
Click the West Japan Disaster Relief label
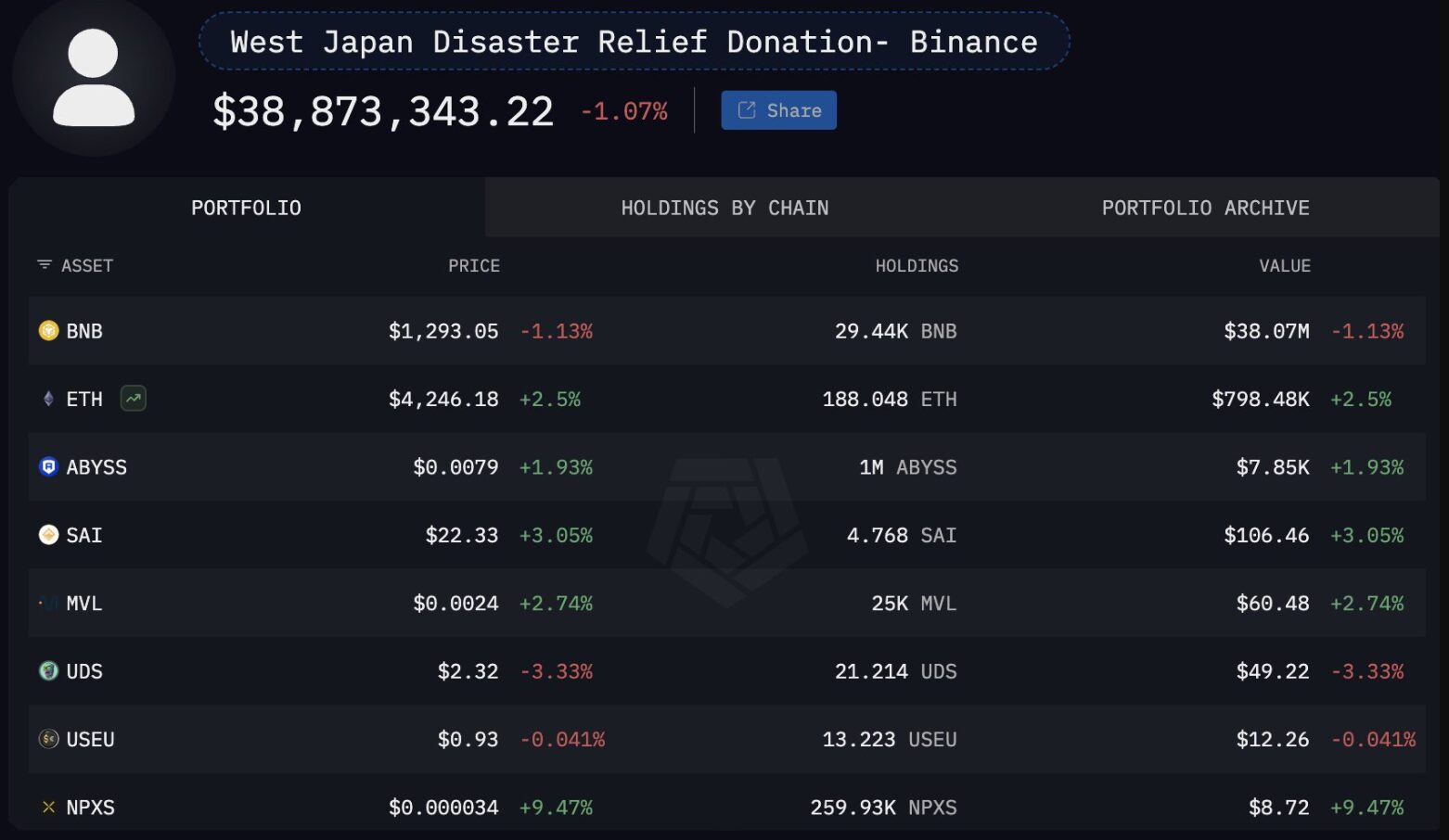[x=634, y=42]
